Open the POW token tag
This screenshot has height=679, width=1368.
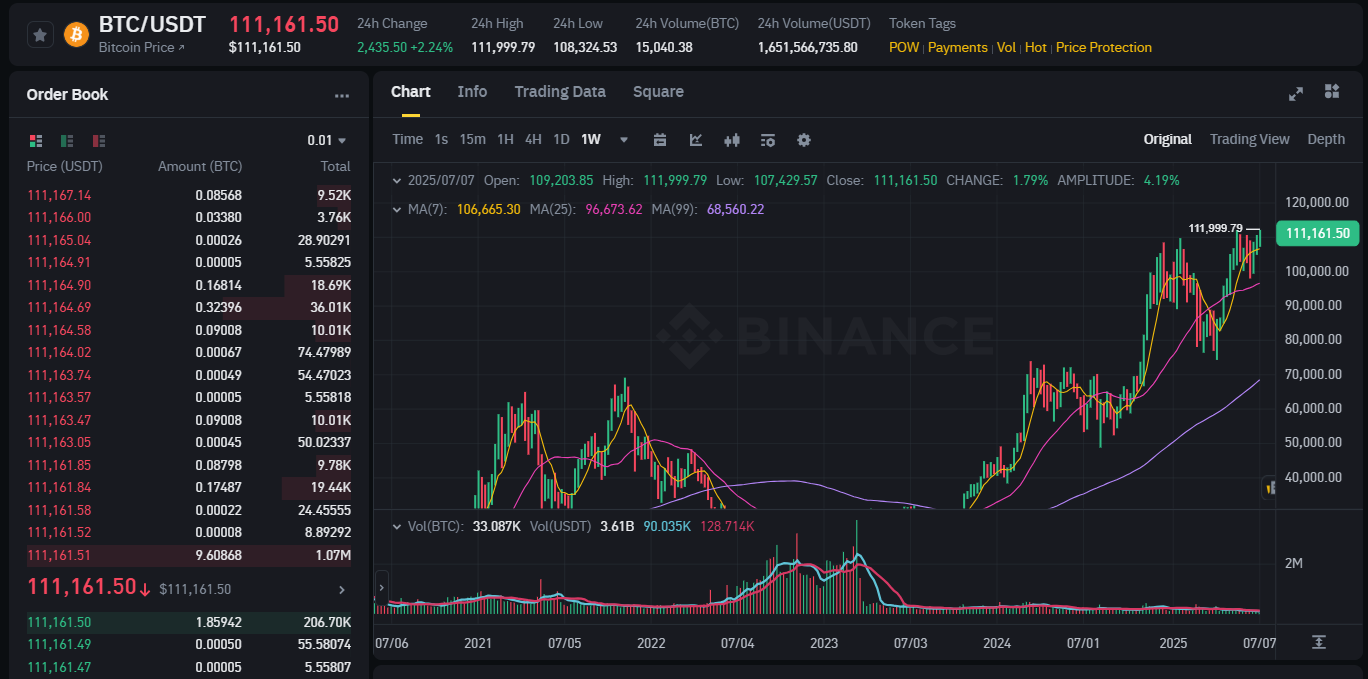tap(903, 47)
